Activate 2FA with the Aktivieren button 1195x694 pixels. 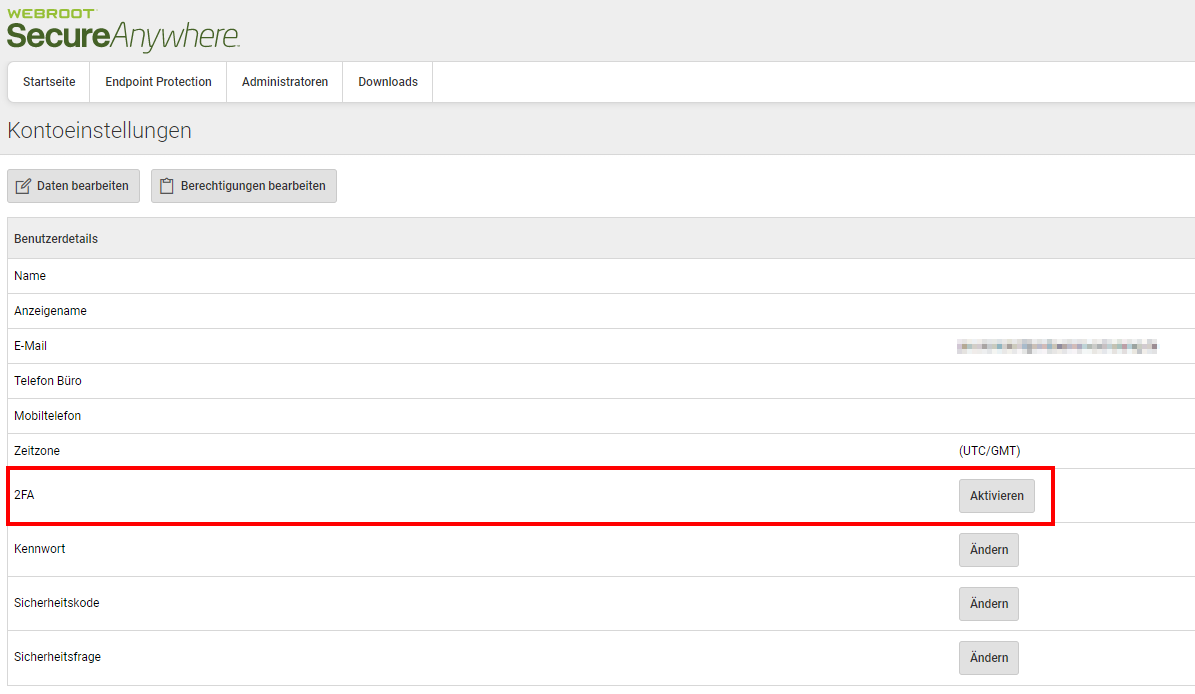pyautogui.click(x=997, y=496)
